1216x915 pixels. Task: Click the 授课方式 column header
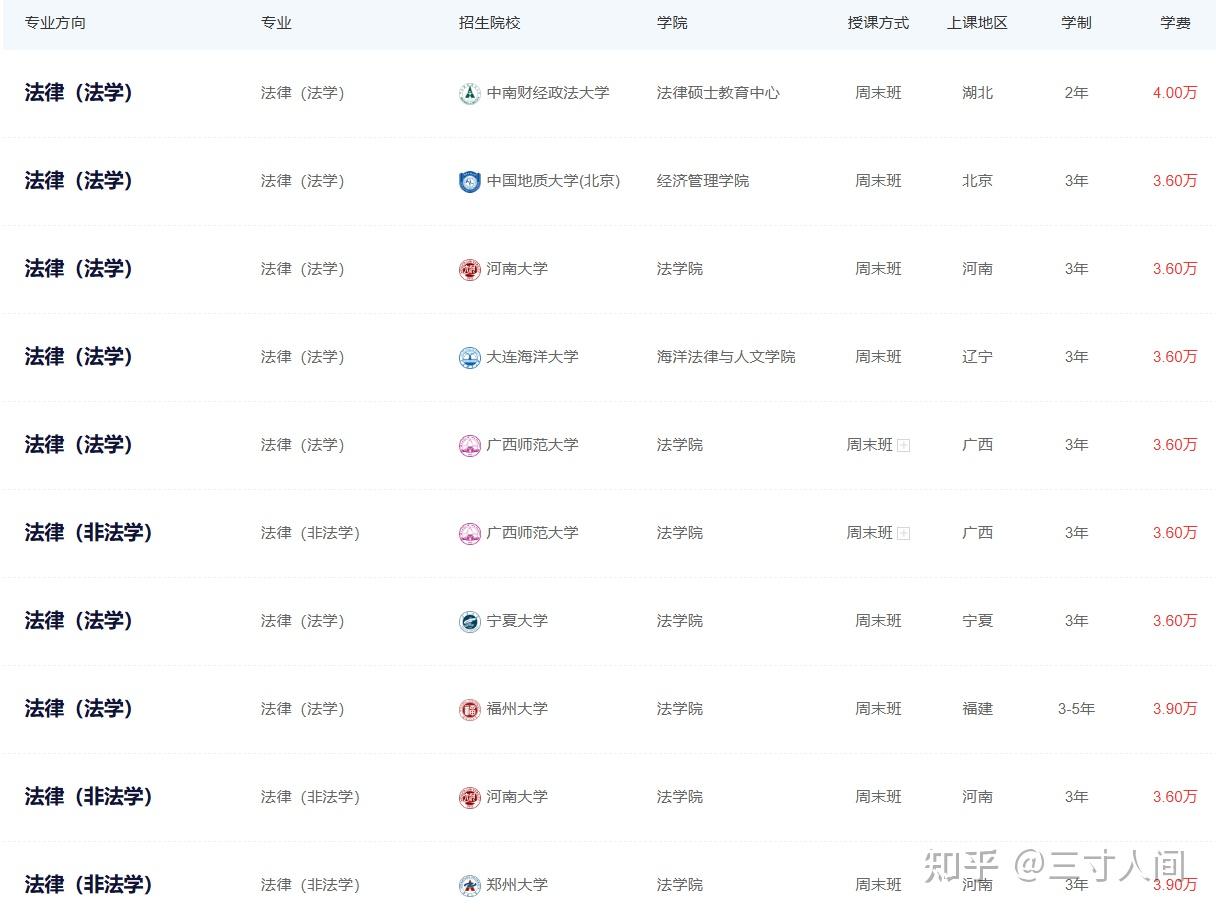coord(878,22)
